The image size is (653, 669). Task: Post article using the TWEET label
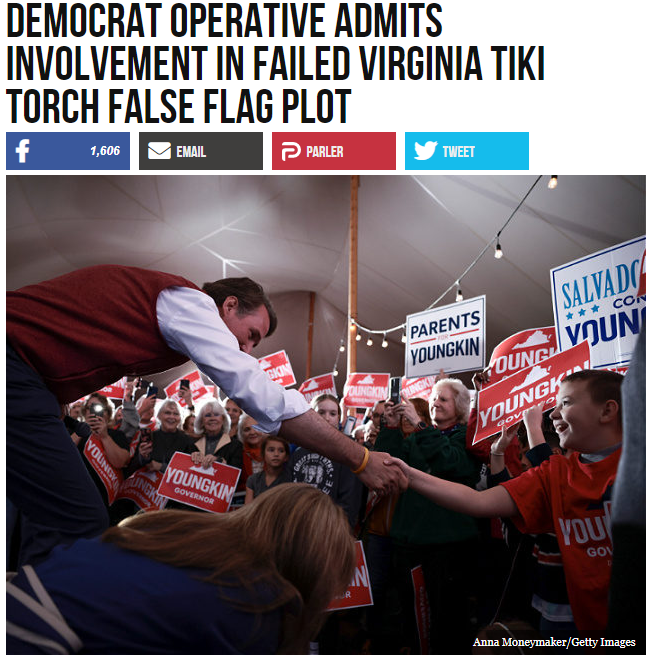pos(458,151)
